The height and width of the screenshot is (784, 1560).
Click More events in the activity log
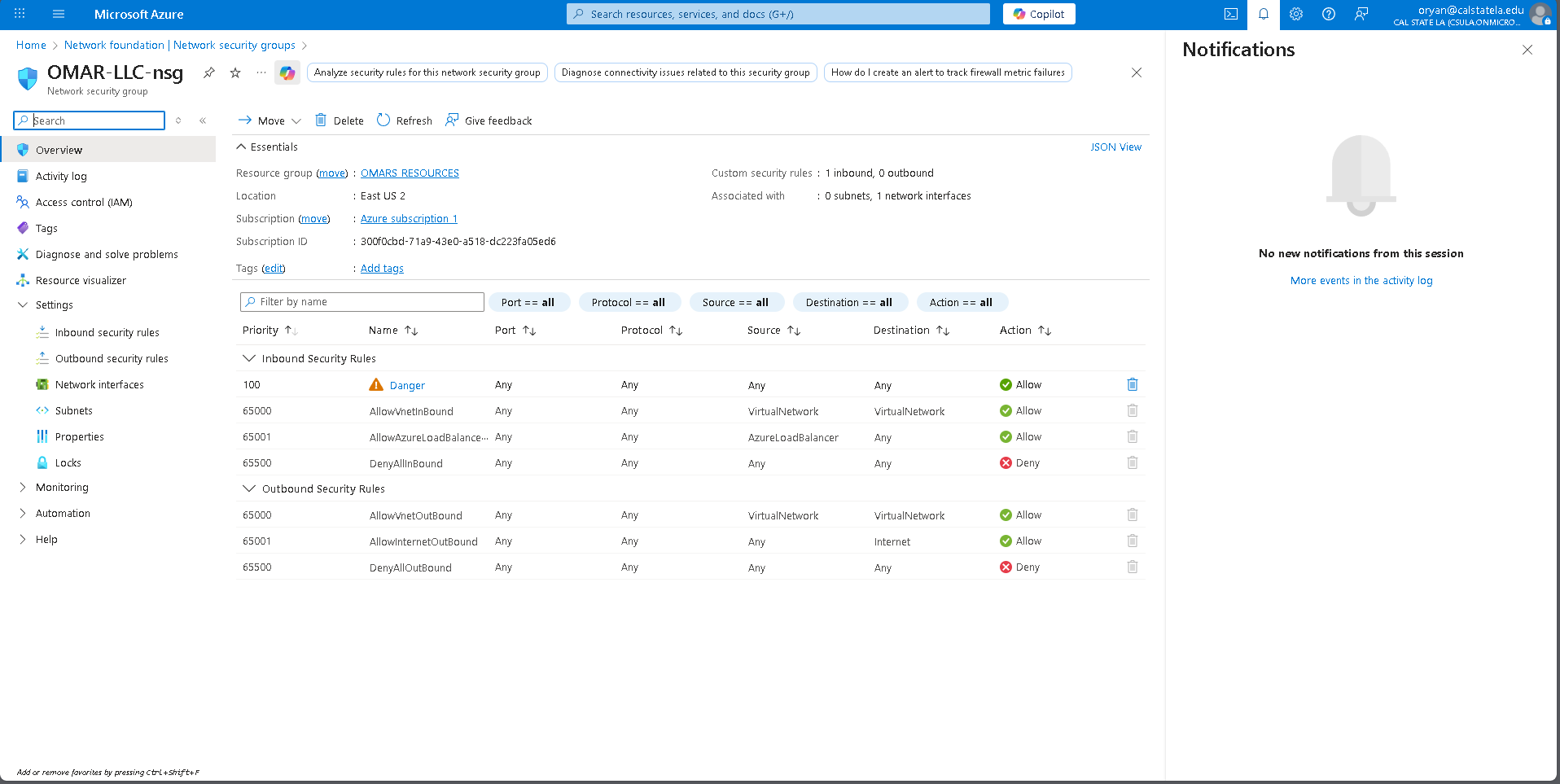(x=1361, y=280)
